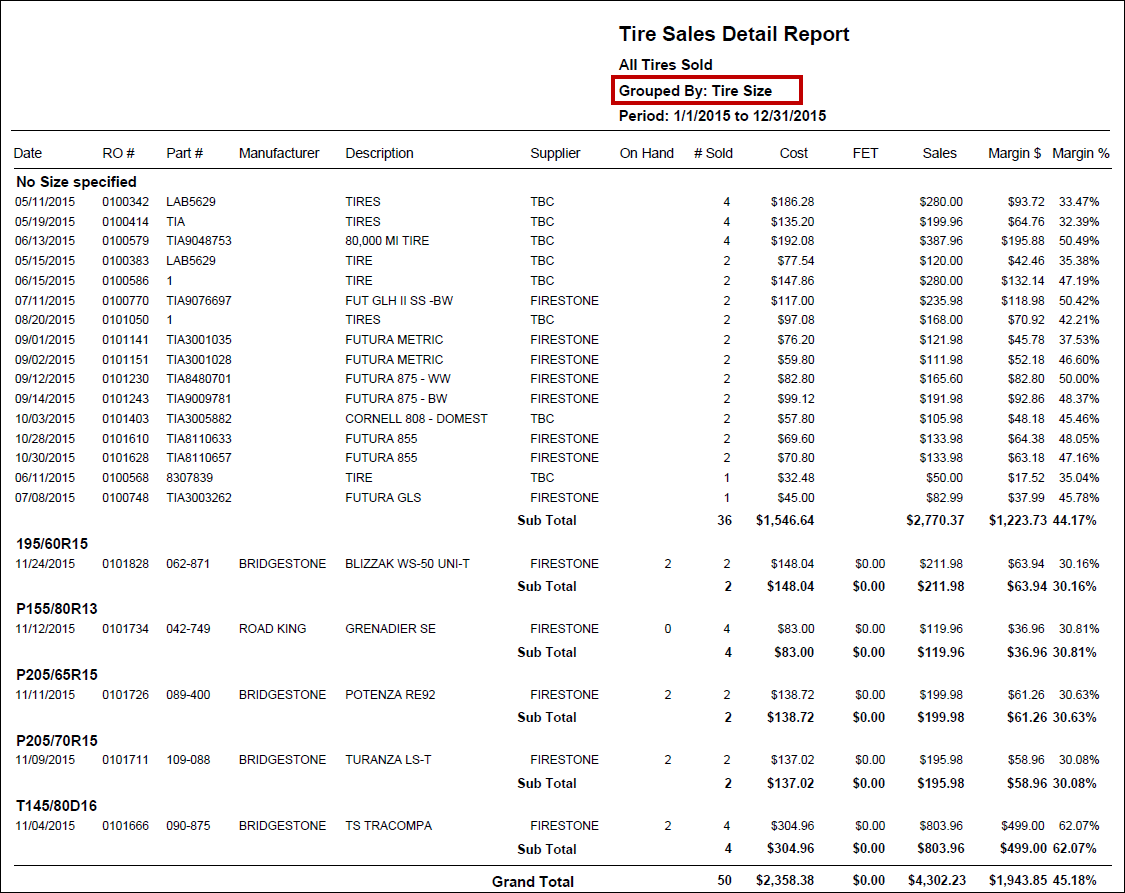Select the No Size specified group heading
Image resolution: width=1125 pixels, height=893 pixels.
click(76, 182)
